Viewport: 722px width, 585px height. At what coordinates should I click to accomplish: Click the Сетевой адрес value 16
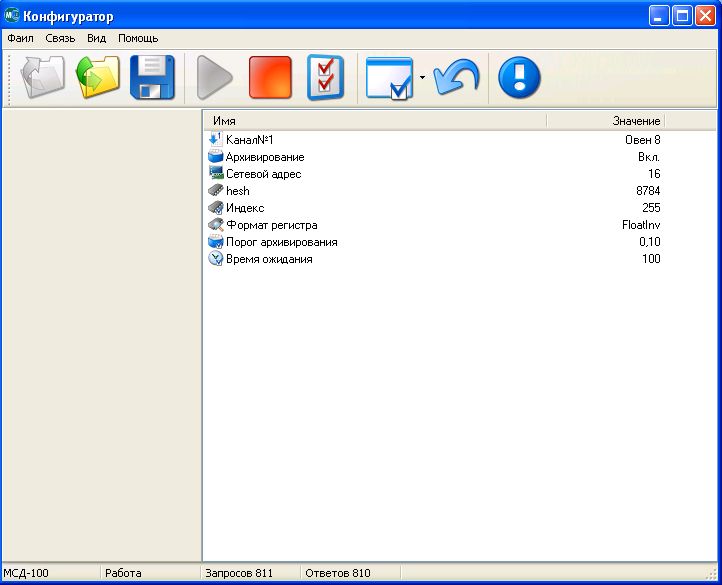point(653,174)
